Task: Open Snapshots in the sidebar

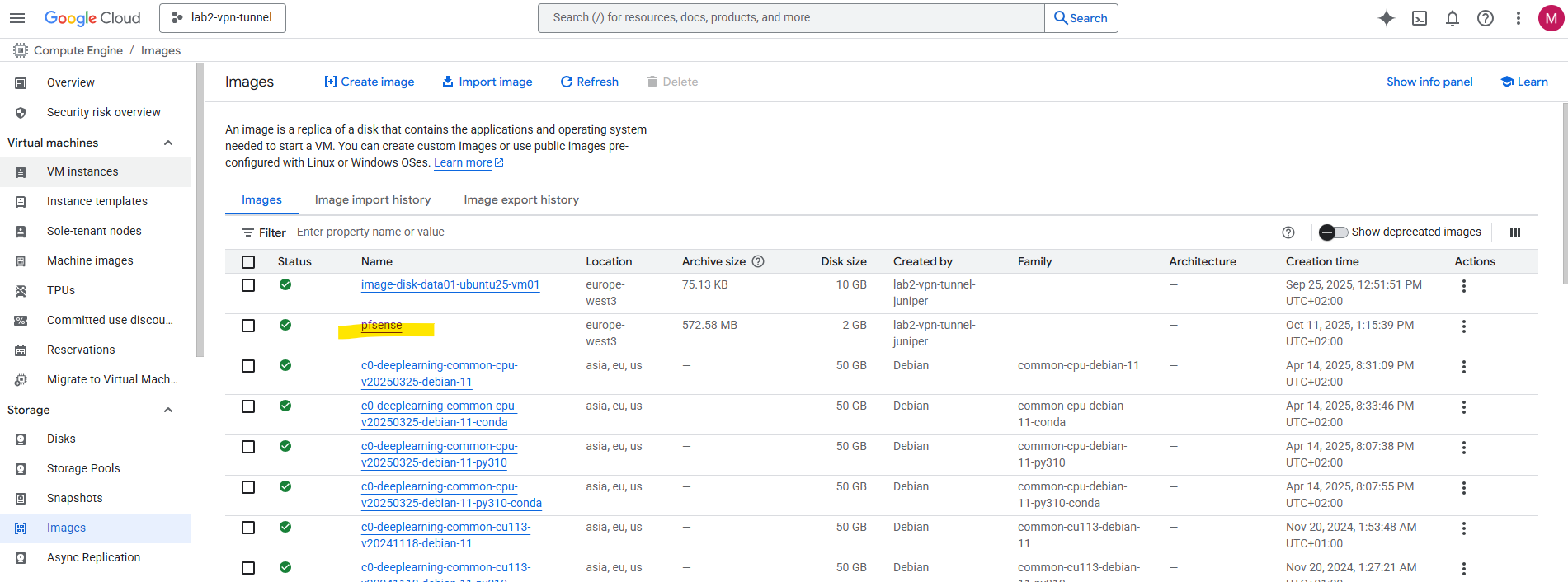Action: [75, 498]
